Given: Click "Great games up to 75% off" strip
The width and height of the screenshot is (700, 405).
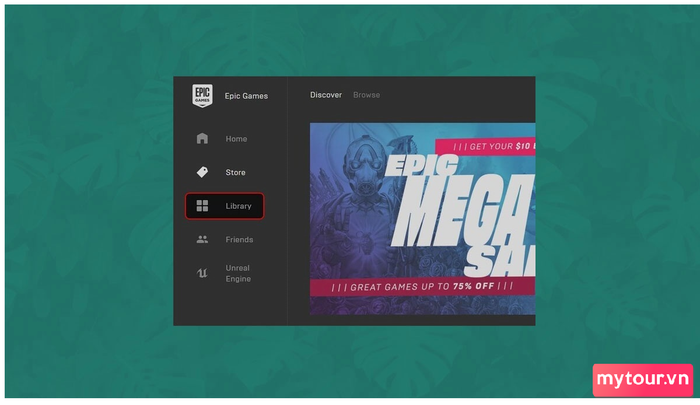Looking at the screenshot, I should (422, 287).
